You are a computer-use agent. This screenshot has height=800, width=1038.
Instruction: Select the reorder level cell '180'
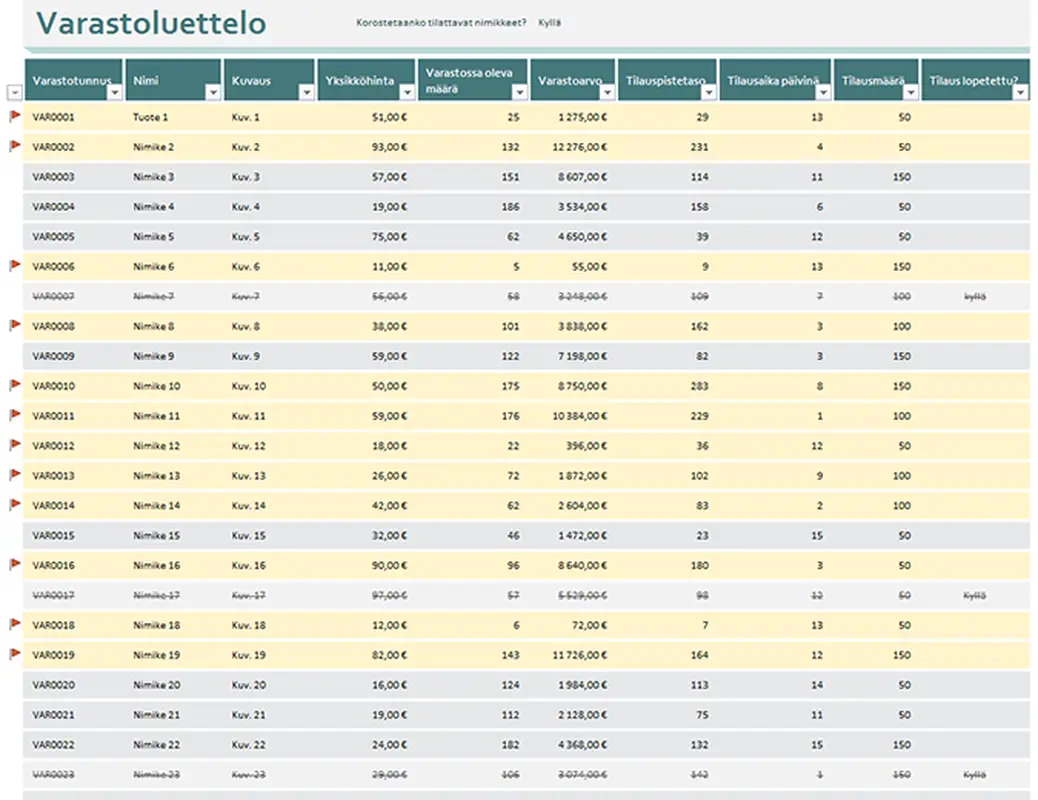click(x=700, y=565)
